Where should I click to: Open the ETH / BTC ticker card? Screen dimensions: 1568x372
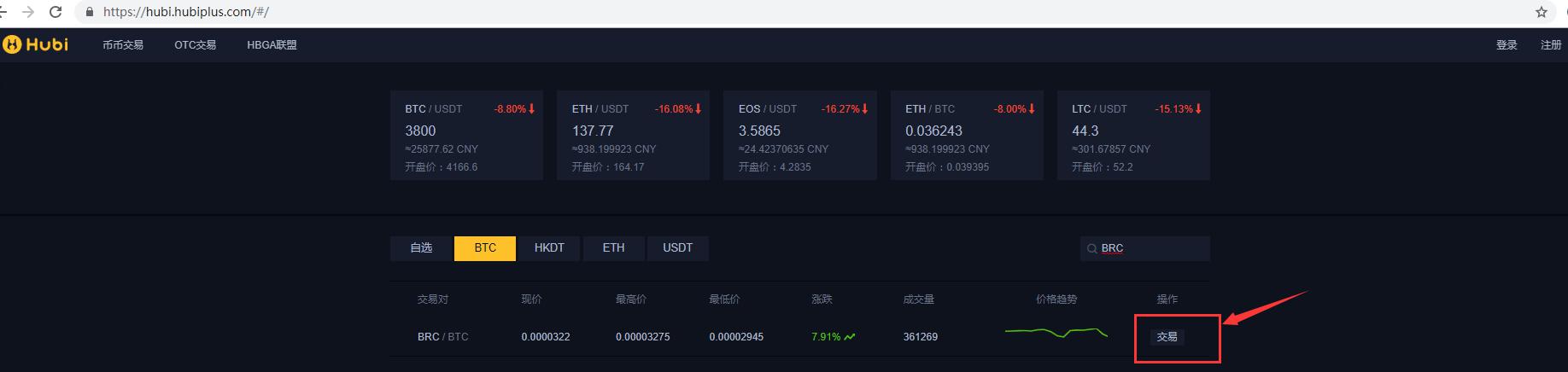967,136
